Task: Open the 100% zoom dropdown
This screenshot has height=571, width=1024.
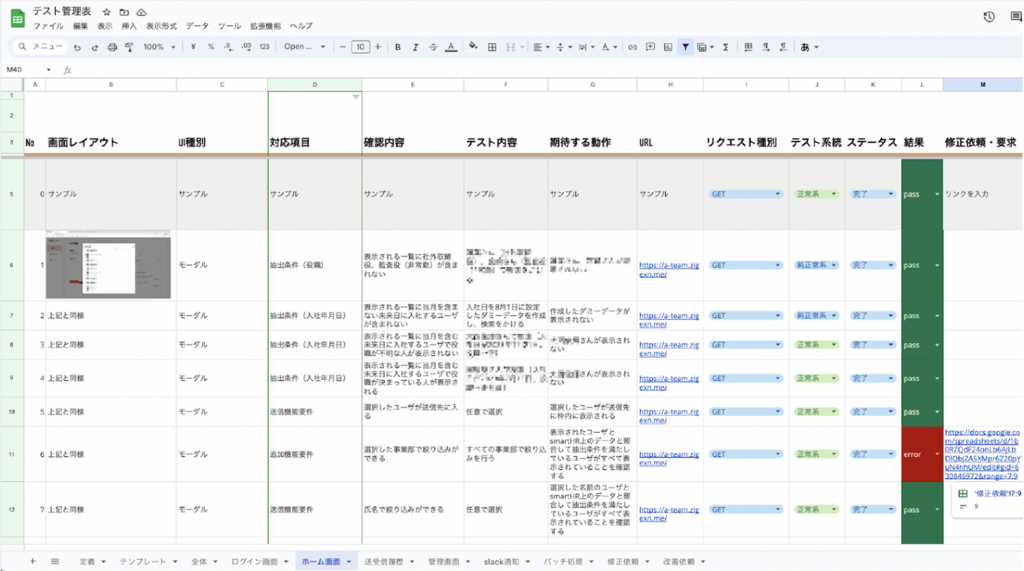Action: [158, 47]
